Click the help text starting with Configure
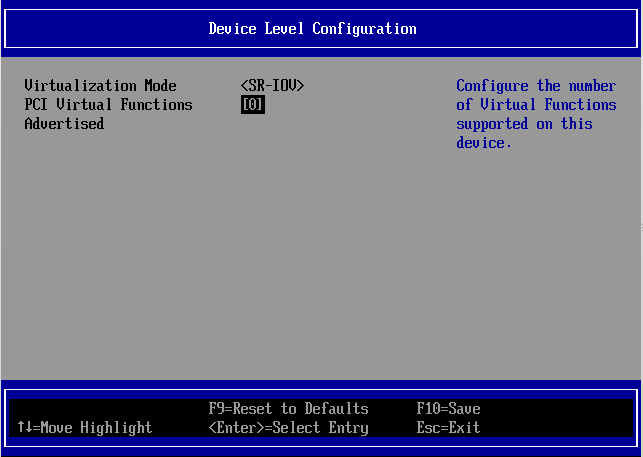Image resolution: width=643 pixels, height=457 pixels. (x=536, y=86)
